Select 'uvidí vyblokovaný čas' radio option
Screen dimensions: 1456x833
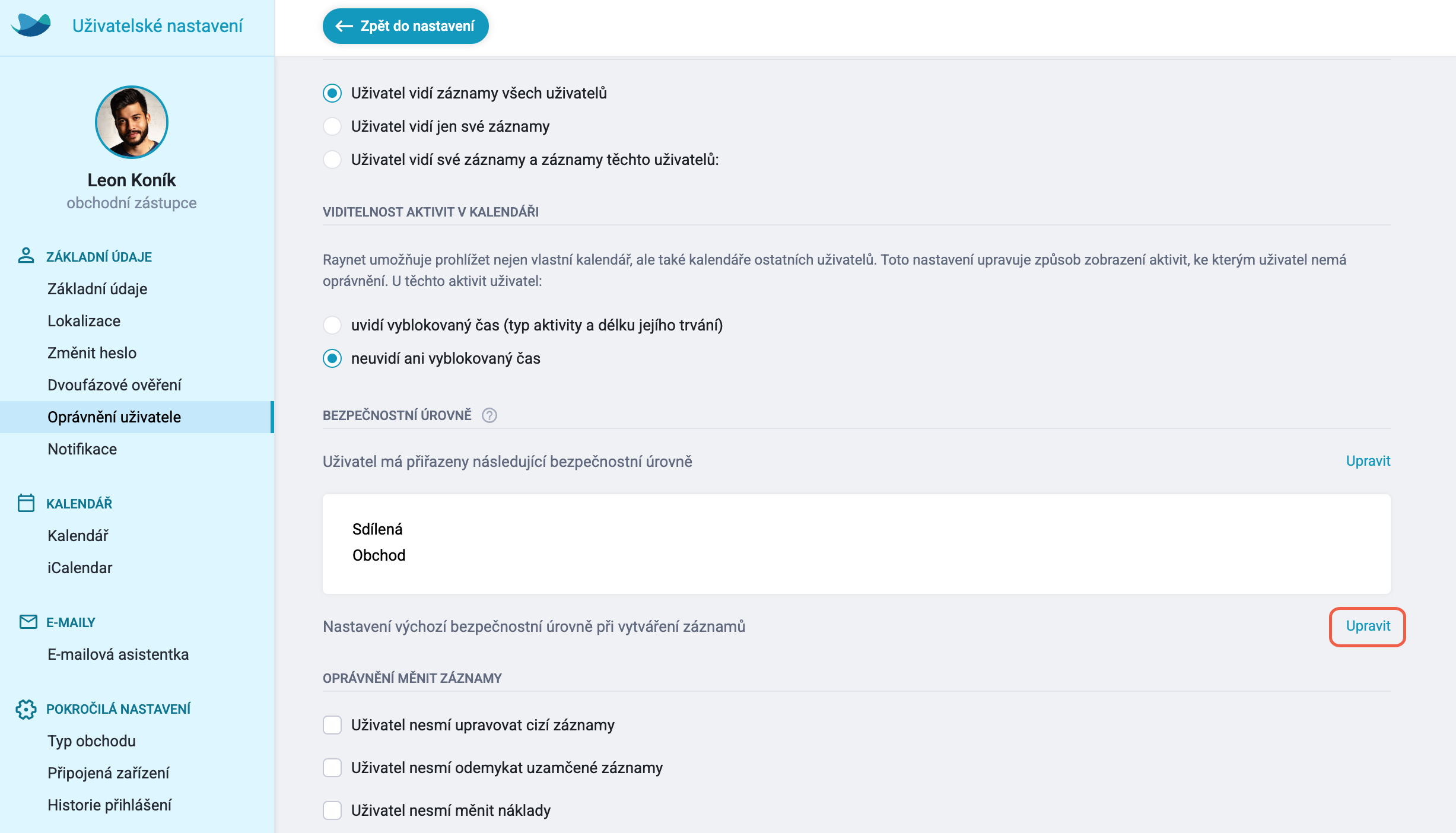[332, 325]
